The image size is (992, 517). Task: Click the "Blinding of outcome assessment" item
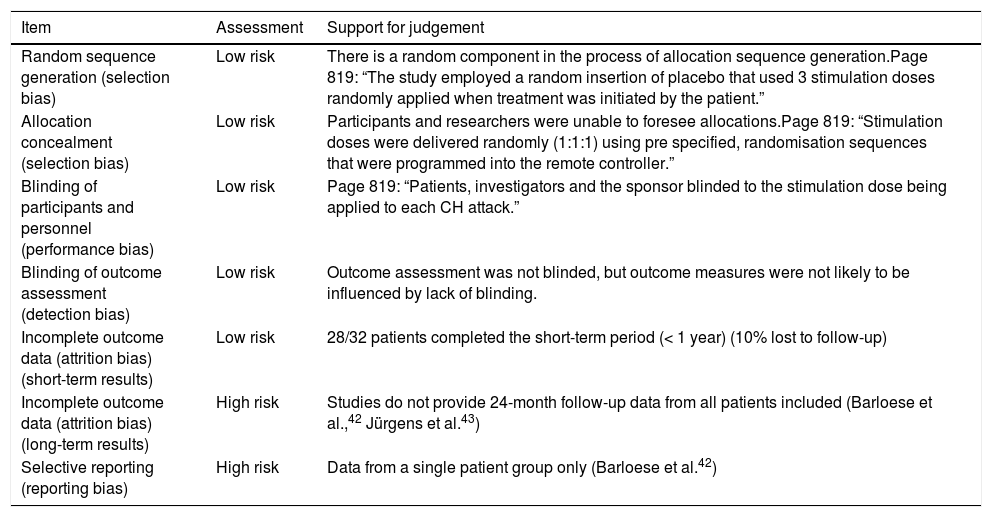point(91,290)
